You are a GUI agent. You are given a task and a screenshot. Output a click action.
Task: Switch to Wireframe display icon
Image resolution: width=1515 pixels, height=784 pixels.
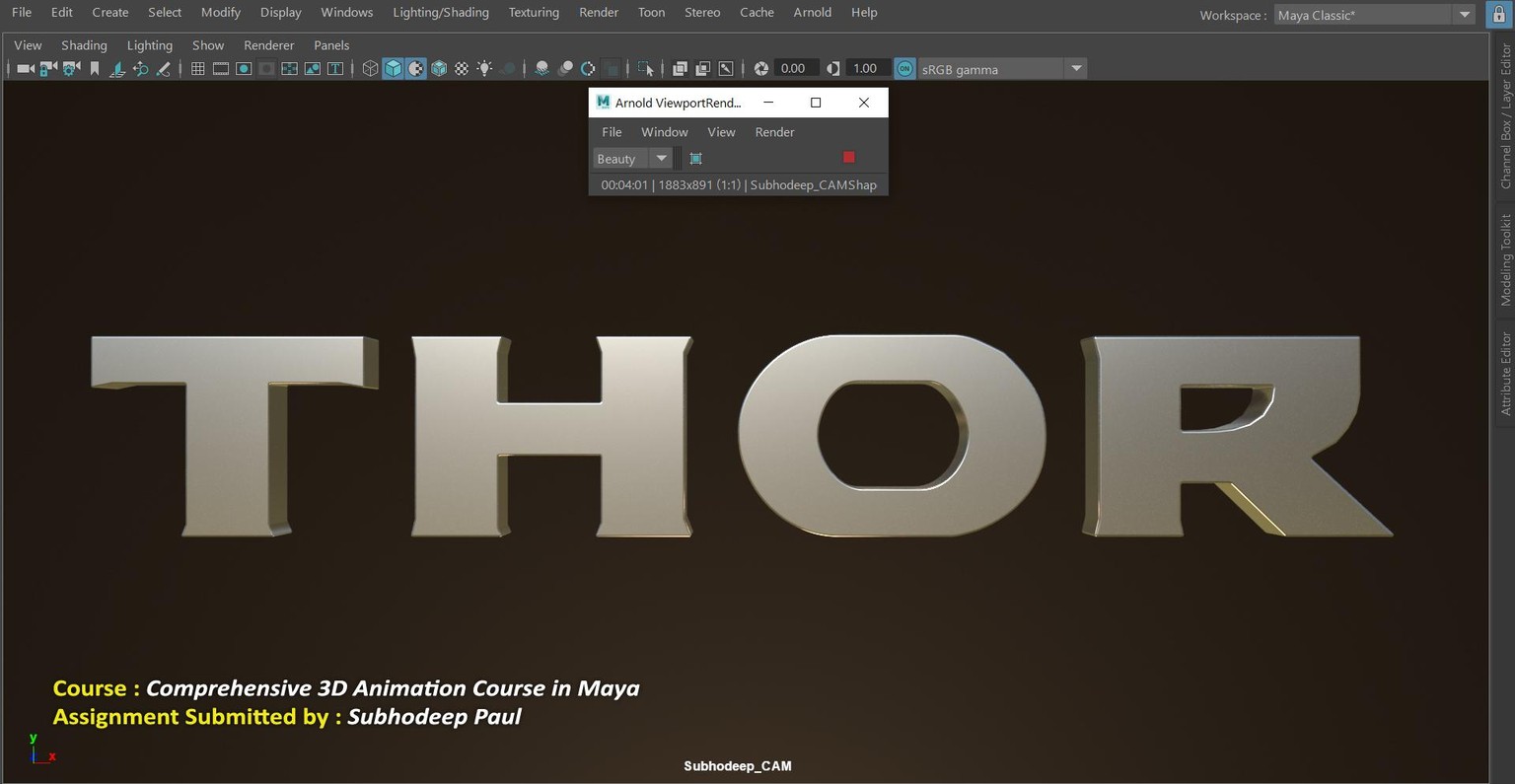[370, 68]
